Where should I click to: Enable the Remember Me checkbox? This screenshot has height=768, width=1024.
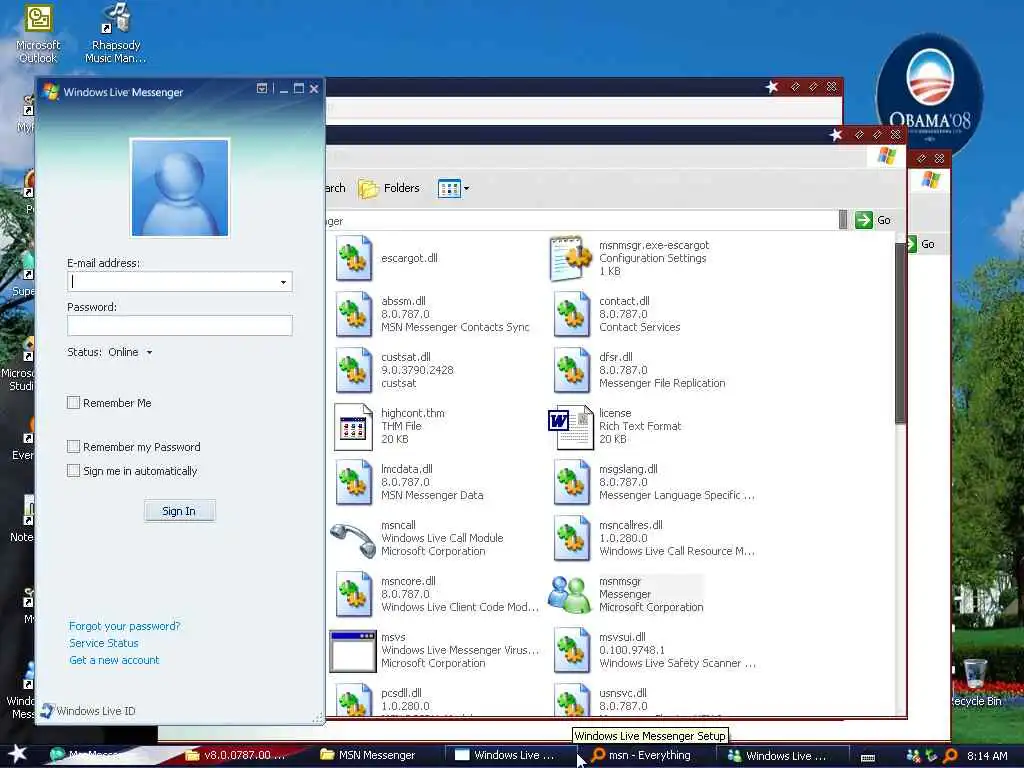tap(74, 403)
